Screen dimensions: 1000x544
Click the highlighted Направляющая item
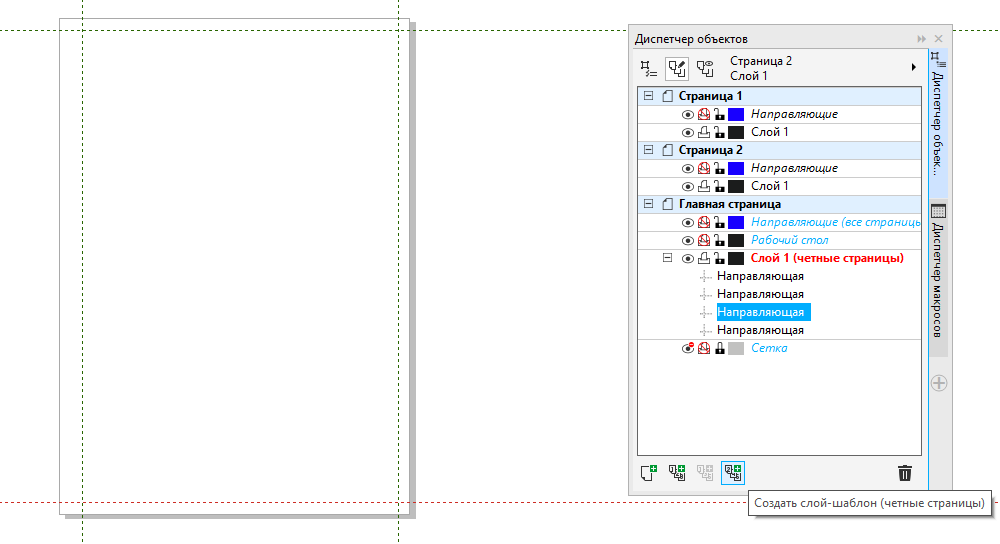(x=763, y=312)
